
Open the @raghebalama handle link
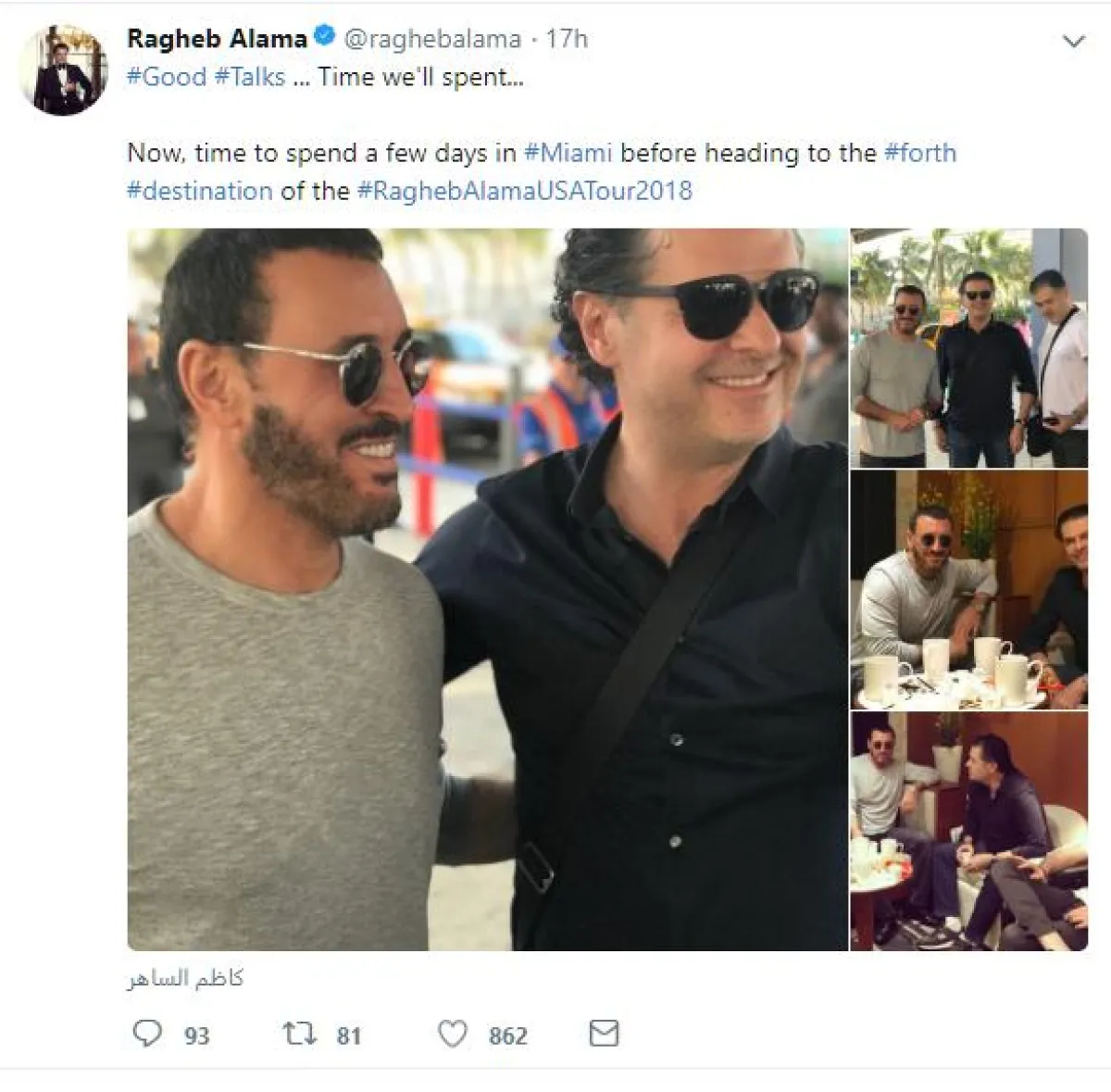pos(432,39)
